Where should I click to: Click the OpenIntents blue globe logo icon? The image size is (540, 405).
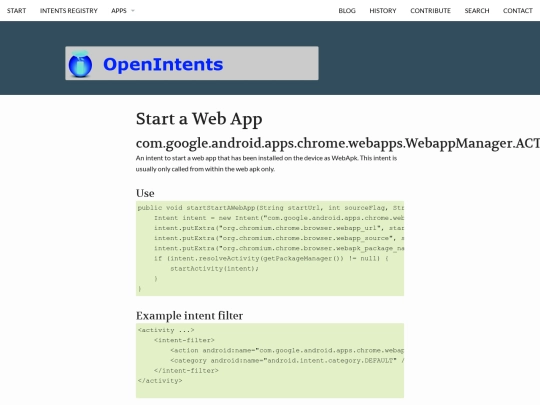coord(80,64)
